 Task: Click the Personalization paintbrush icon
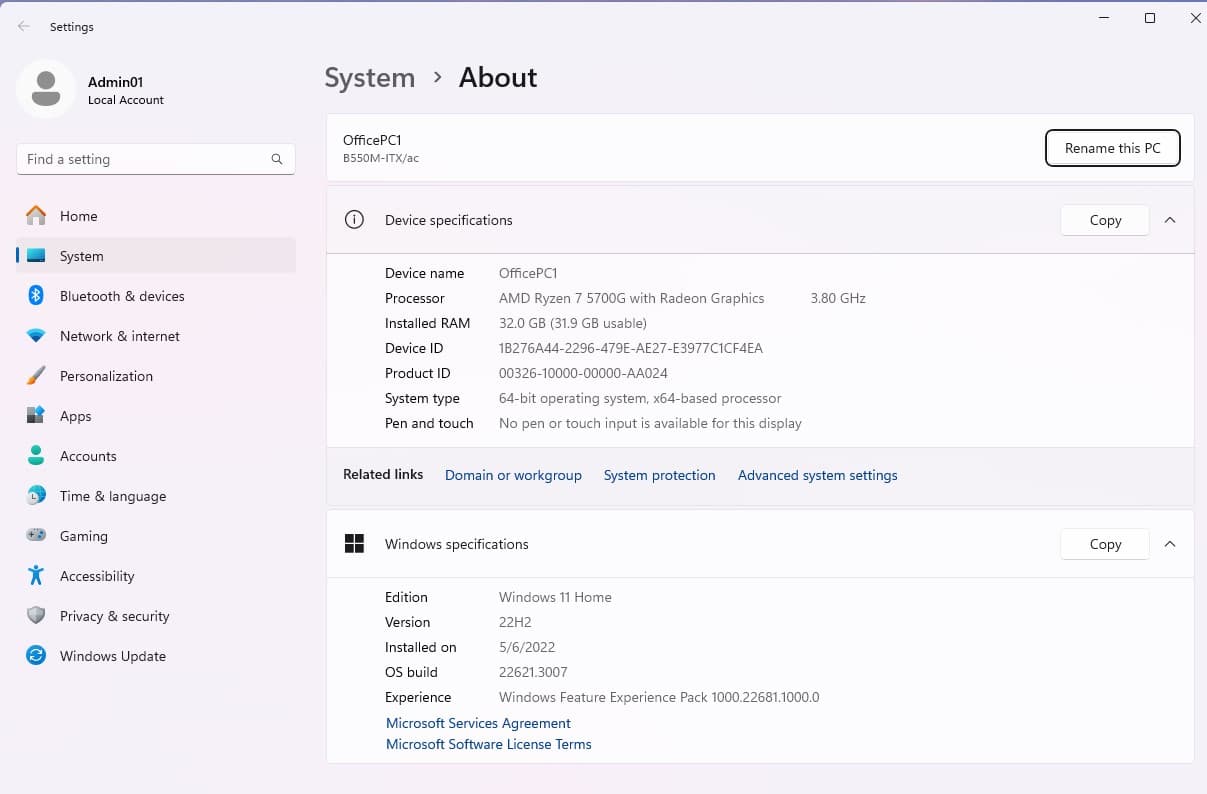(x=36, y=376)
